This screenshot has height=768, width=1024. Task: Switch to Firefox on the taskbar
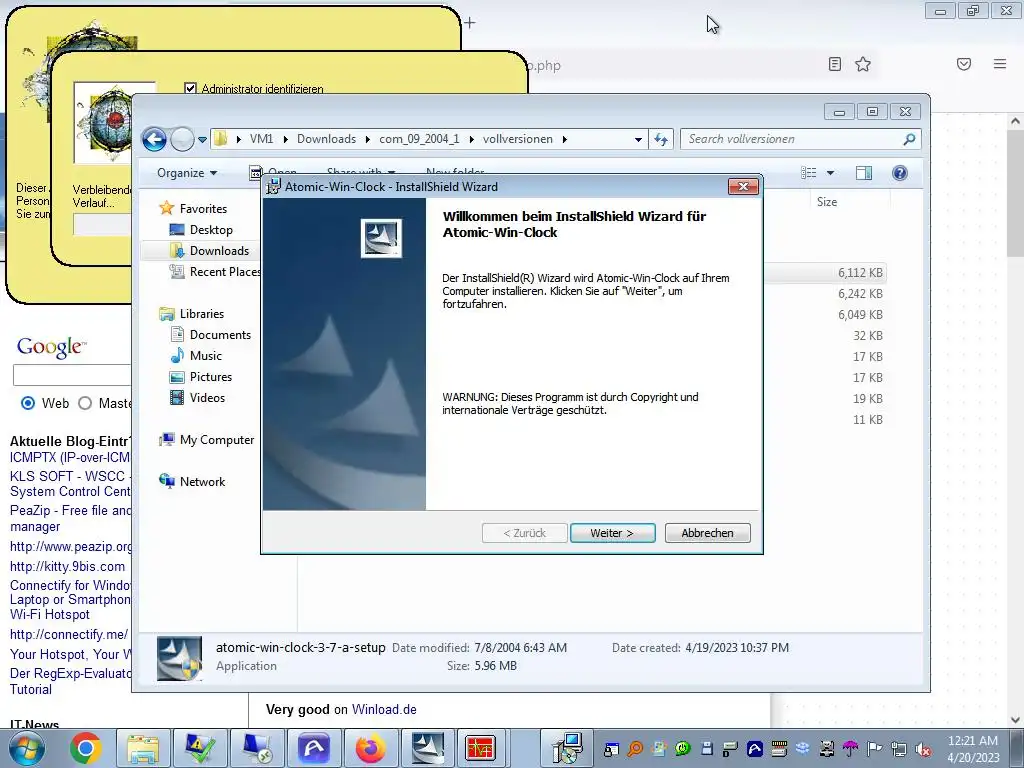click(x=370, y=748)
